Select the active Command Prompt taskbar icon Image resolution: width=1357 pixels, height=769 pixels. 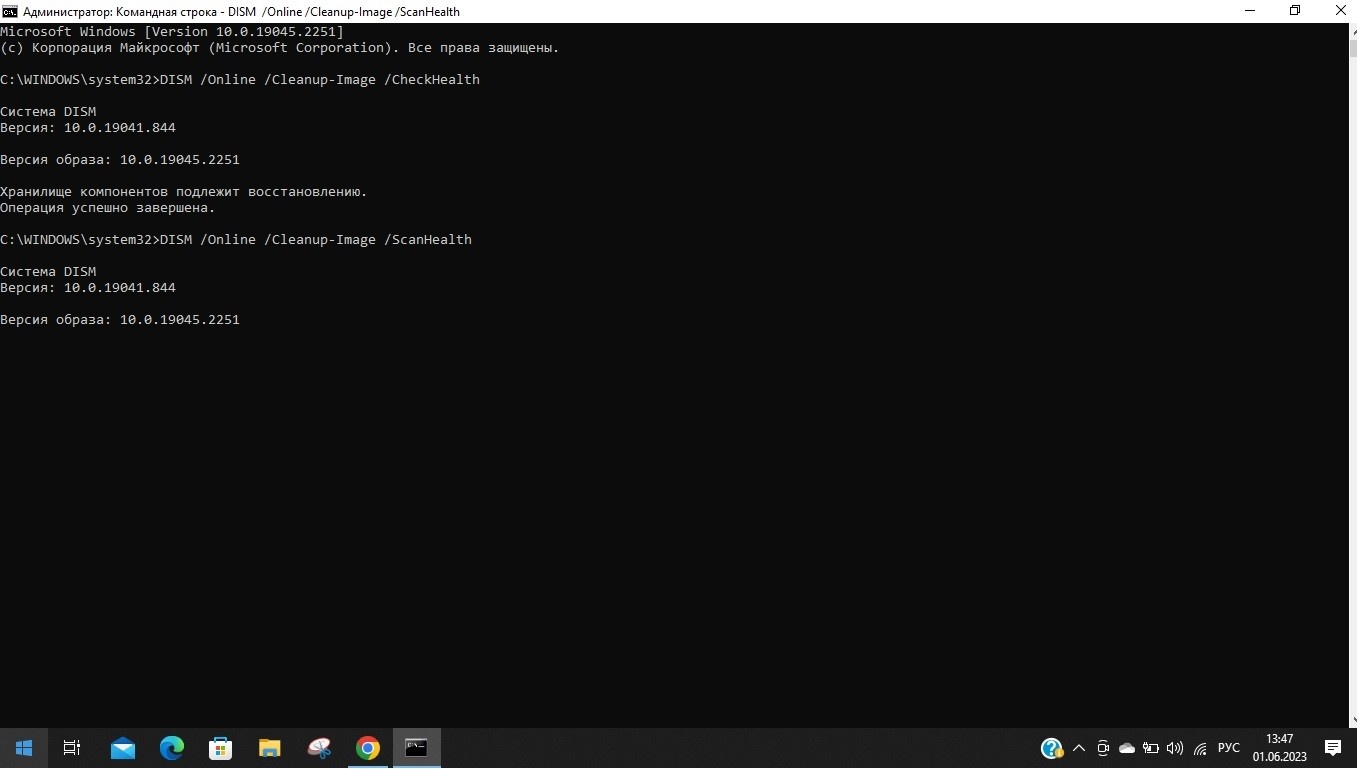pyautogui.click(x=417, y=748)
